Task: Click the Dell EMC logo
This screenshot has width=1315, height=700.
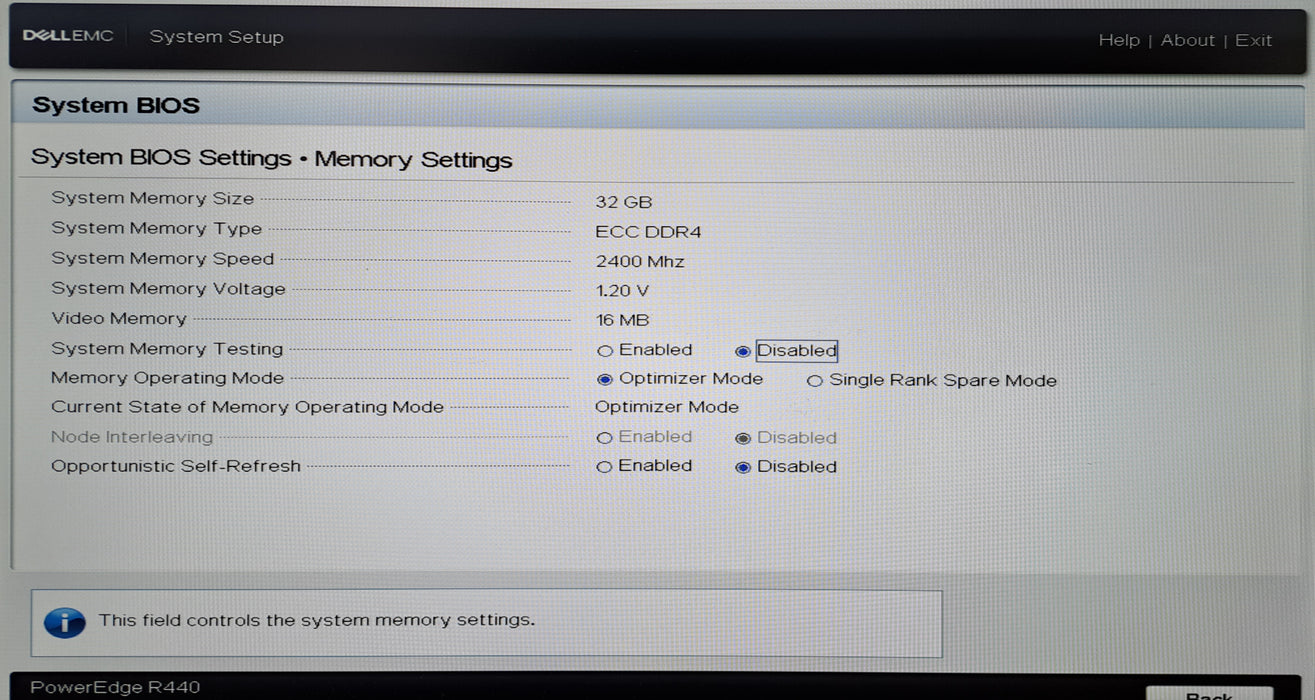Action: pyautogui.click(x=68, y=36)
